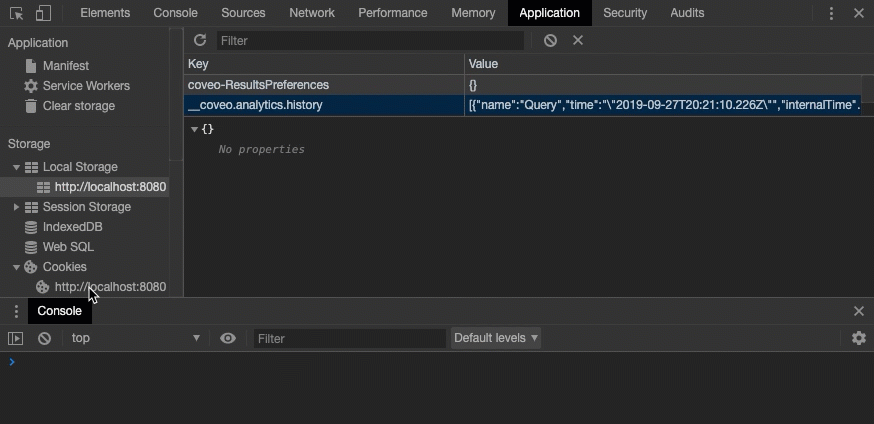Switch to the Performance tab

tap(392, 13)
